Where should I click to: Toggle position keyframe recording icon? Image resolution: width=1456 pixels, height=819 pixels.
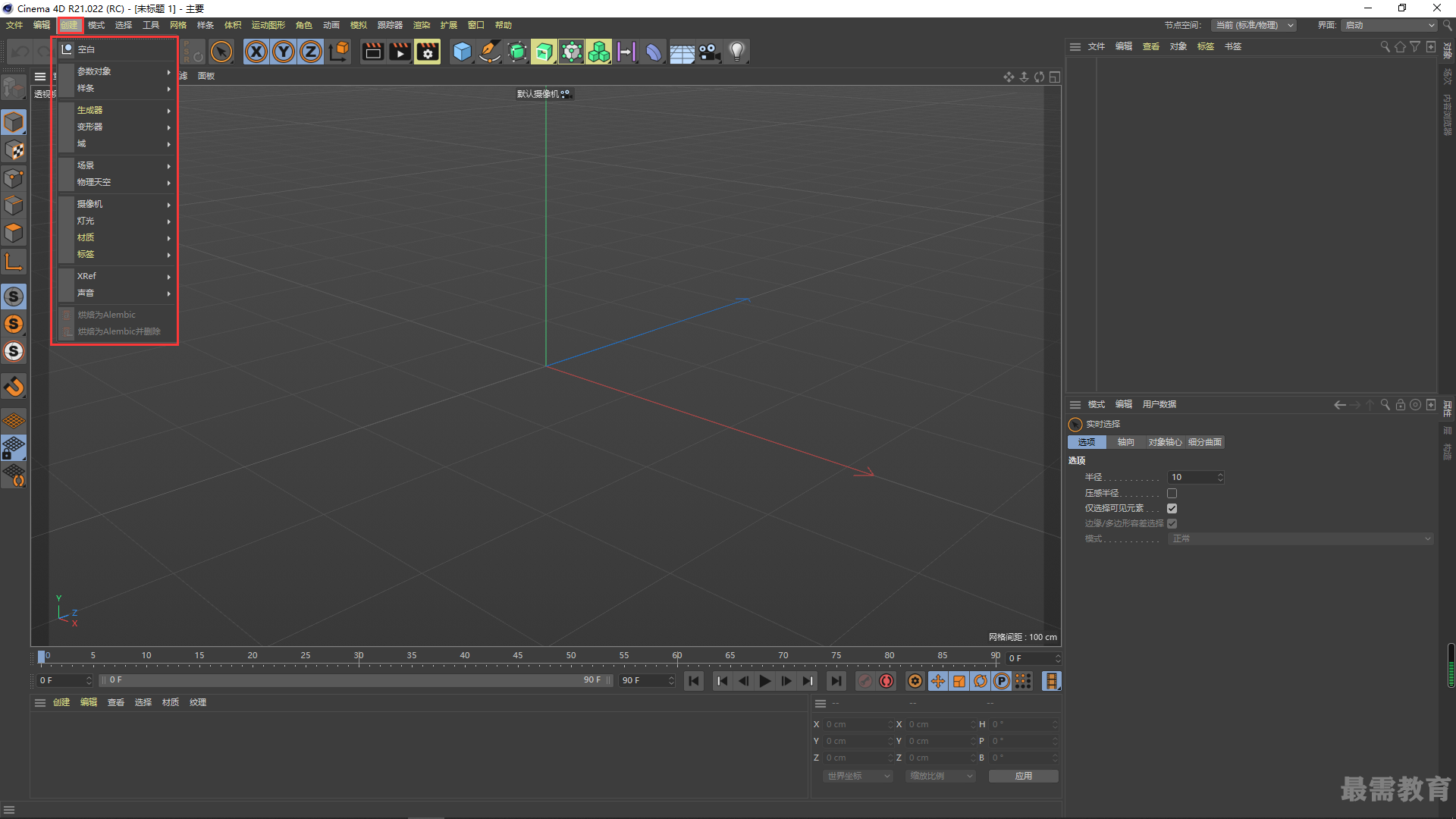(938, 681)
